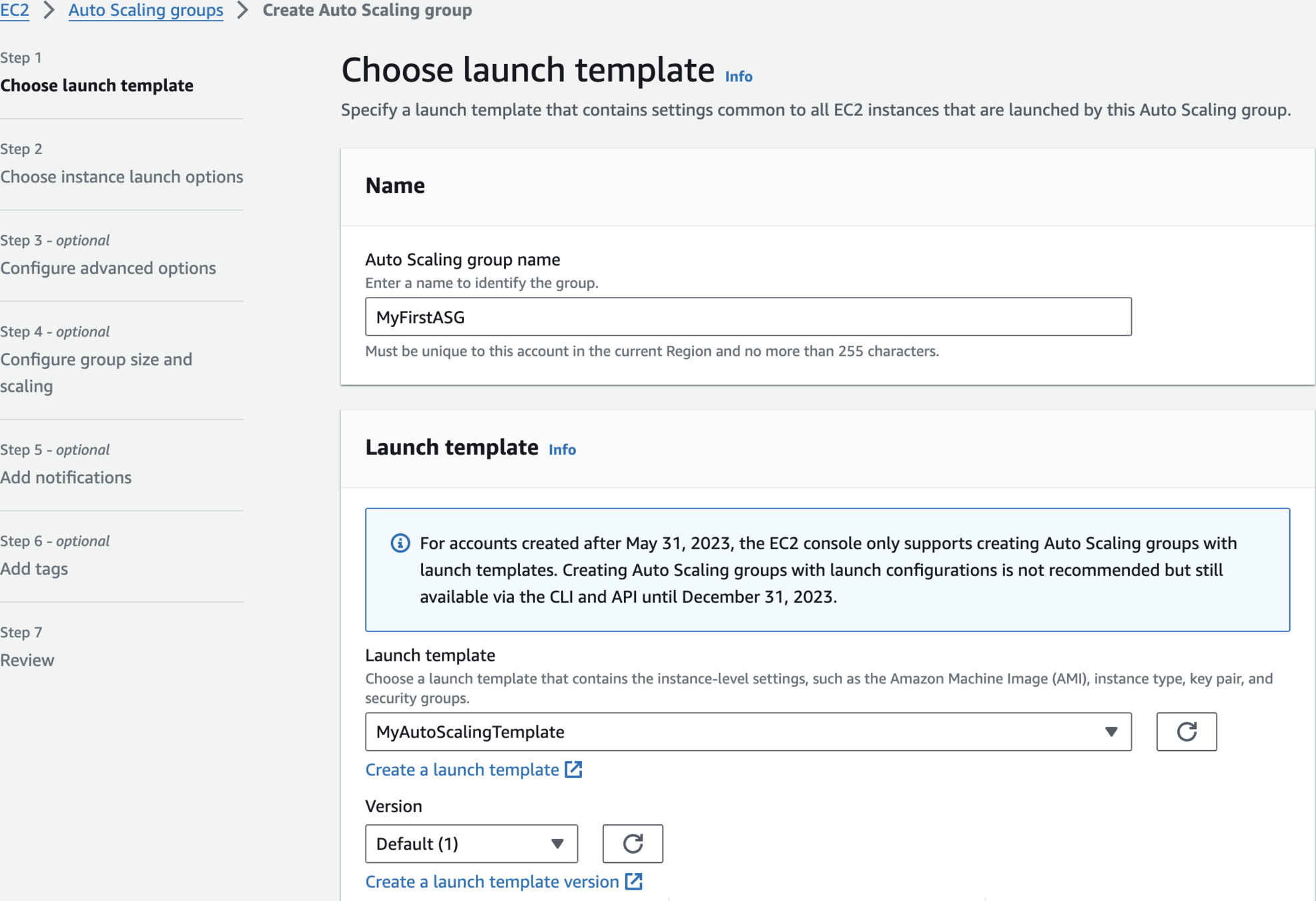This screenshot has height=901, width=1316.
Task: Expand the Default (1) version dropdown
Action: [470, 844]
